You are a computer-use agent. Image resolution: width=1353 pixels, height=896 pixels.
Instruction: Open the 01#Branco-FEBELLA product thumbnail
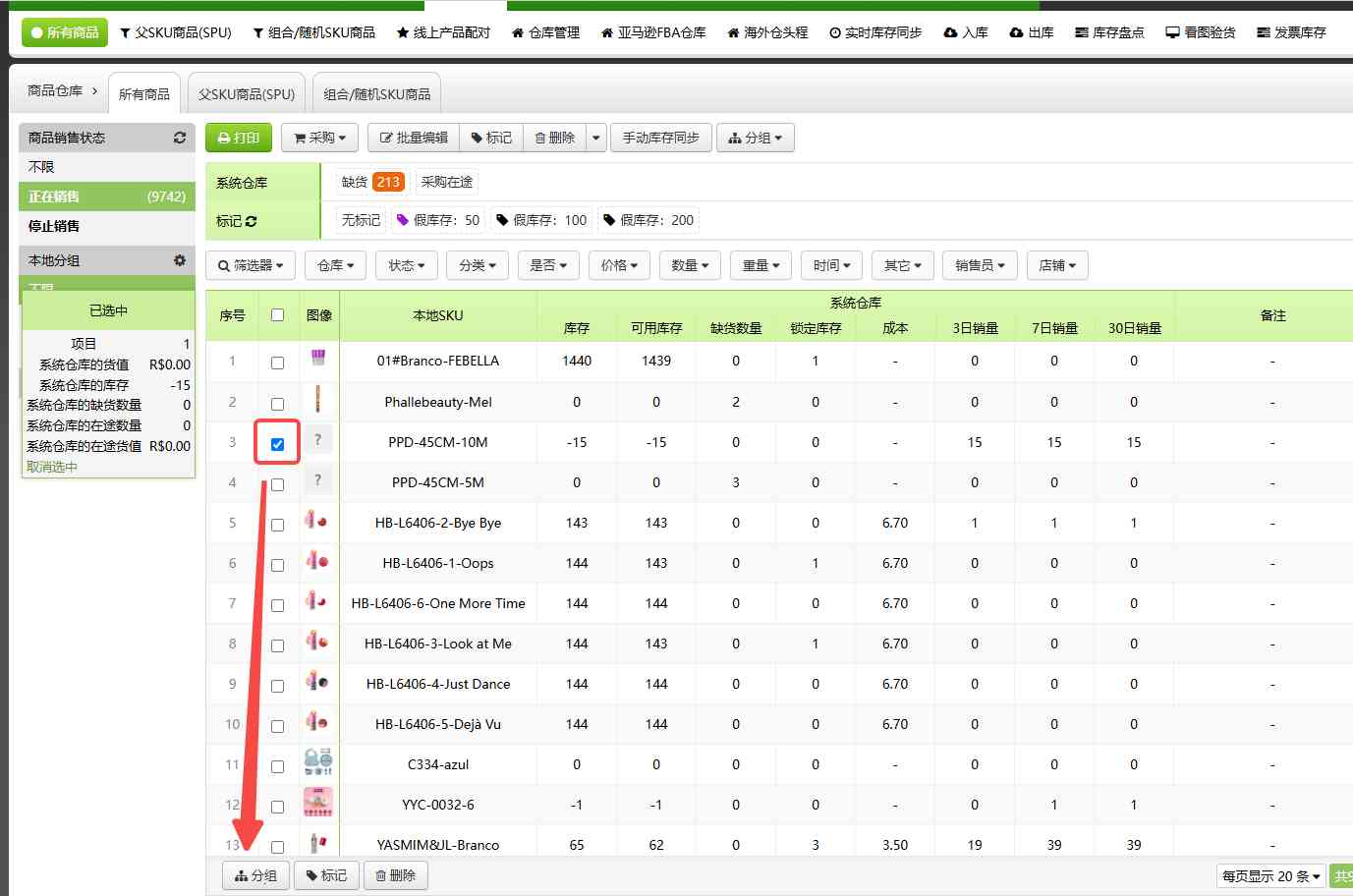pos(318,359)
